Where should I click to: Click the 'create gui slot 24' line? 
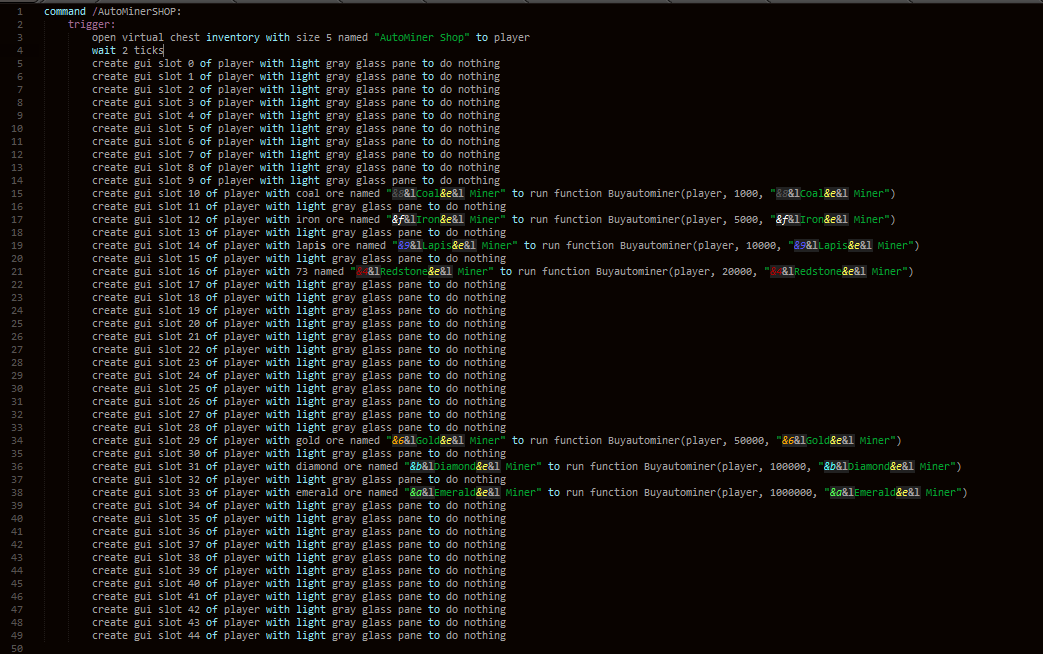click(x=299, y=375)
